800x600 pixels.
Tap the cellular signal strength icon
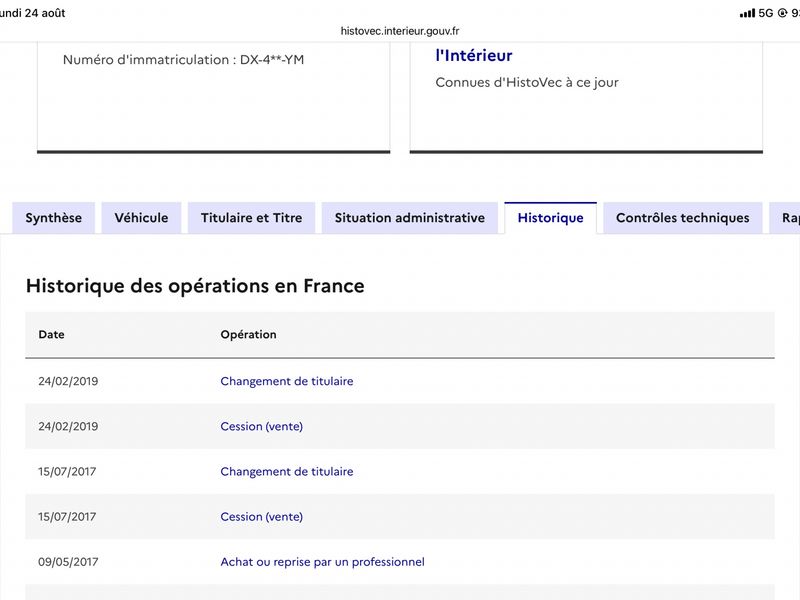tap(747, 13)
